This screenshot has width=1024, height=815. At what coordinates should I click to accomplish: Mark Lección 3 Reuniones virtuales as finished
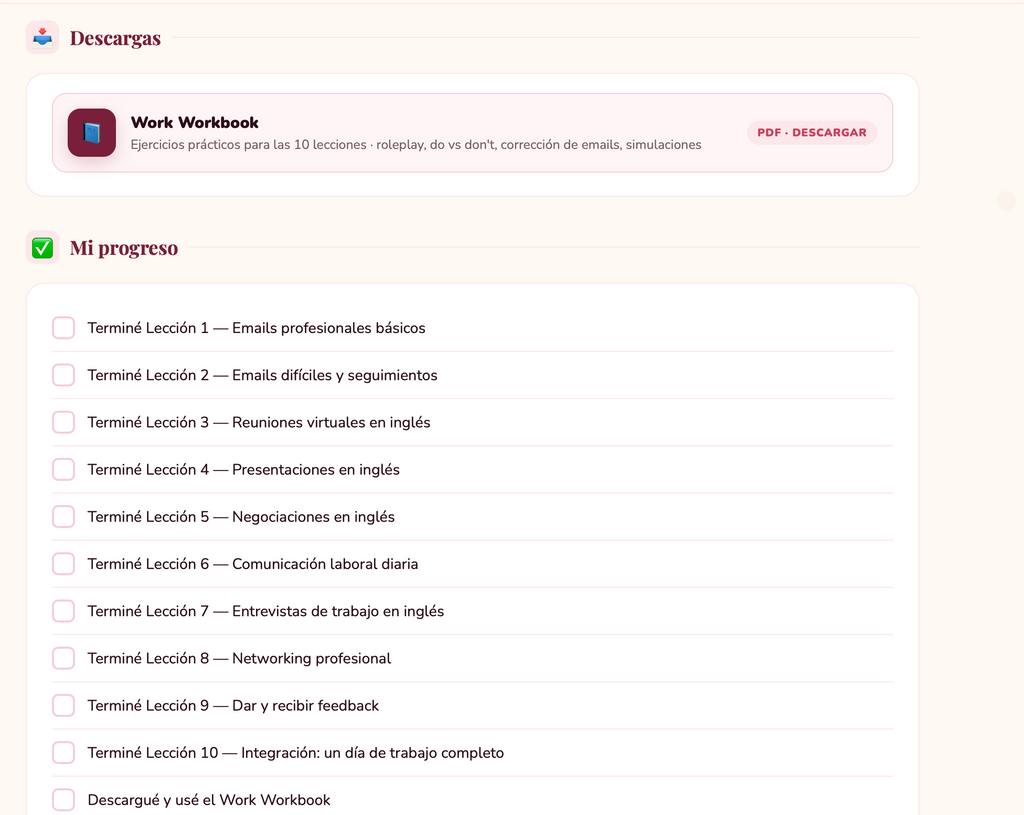tap(64, 422)
